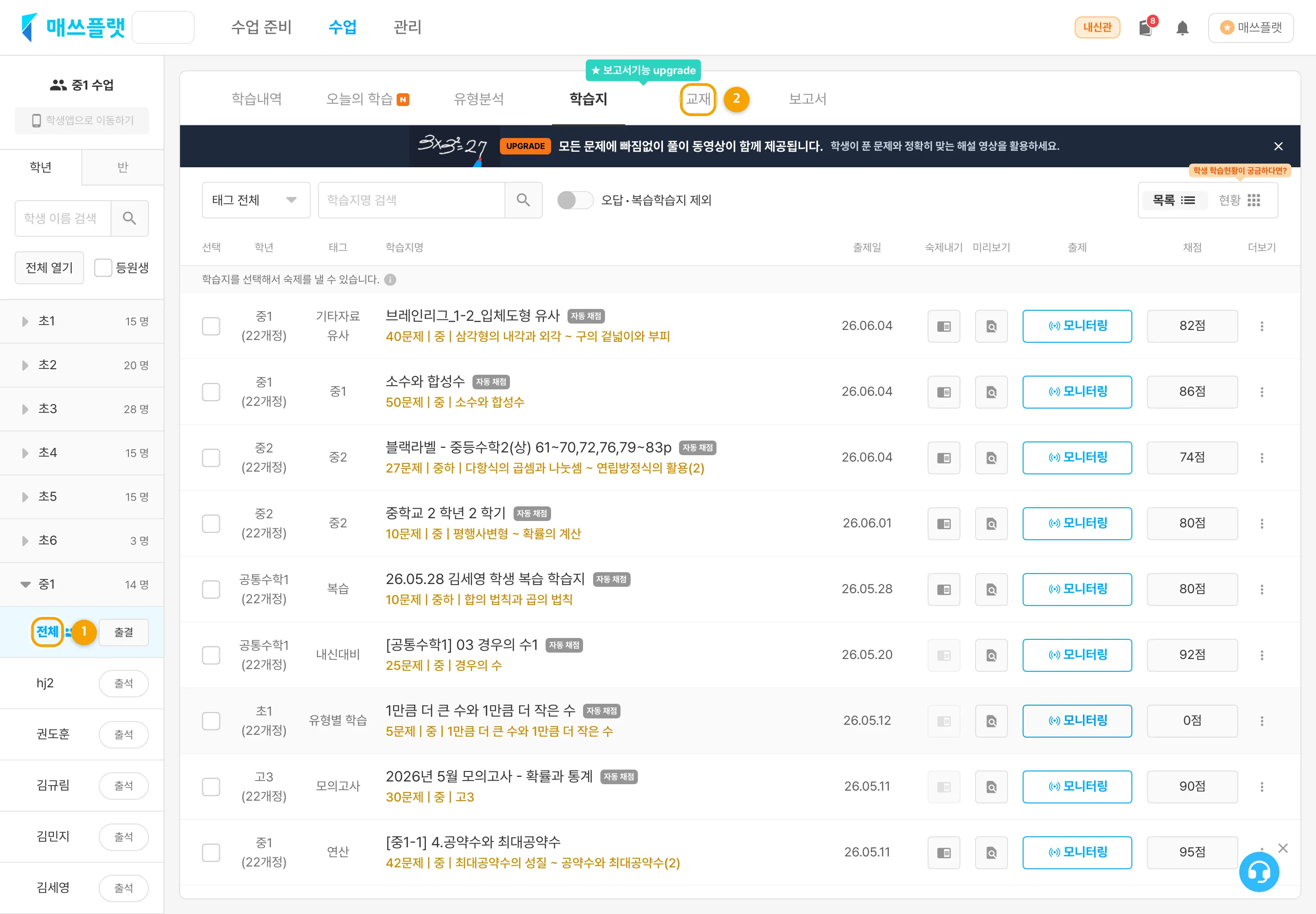The image size is (1316, 914).
Task: Switch to the 오늘의 학습 tab
Action: (x=367, y=99)
